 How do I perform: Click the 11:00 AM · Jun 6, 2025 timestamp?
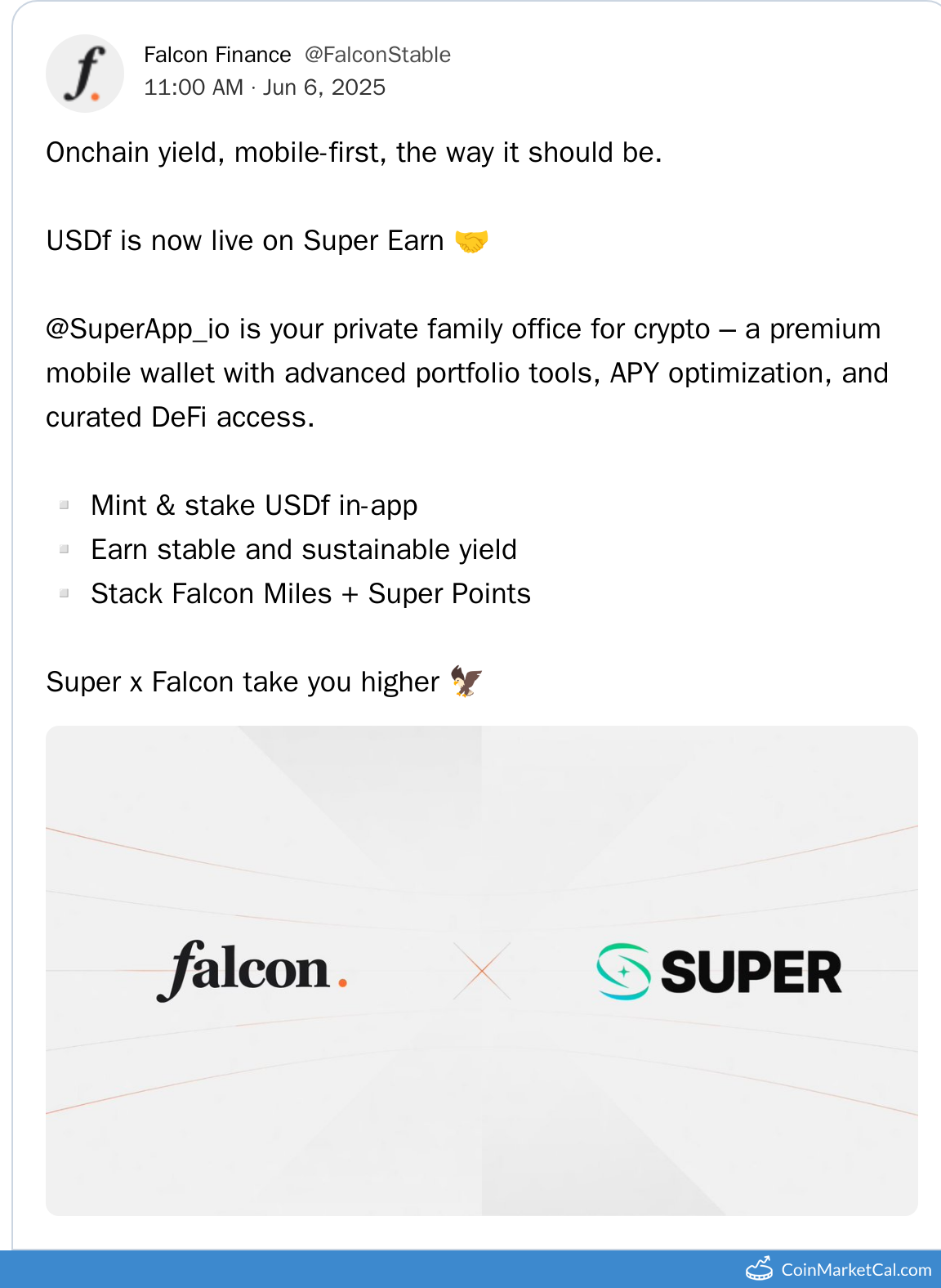[265, 87]
